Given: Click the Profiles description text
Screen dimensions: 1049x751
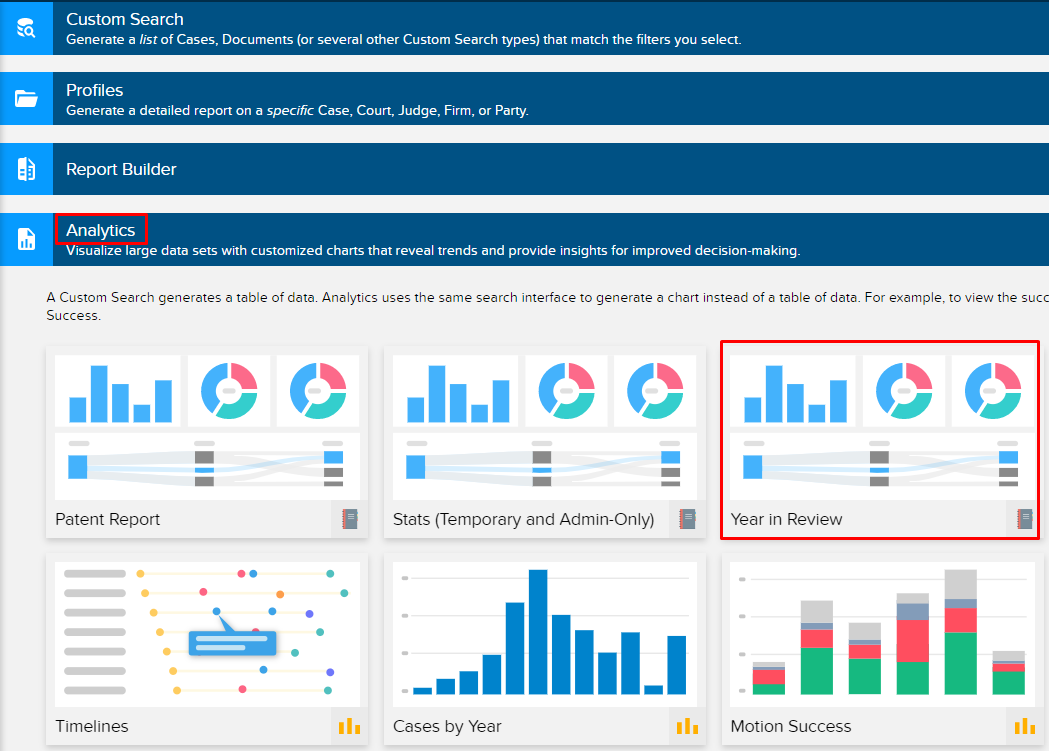Looking at the screenshot, I should [297, 110].
